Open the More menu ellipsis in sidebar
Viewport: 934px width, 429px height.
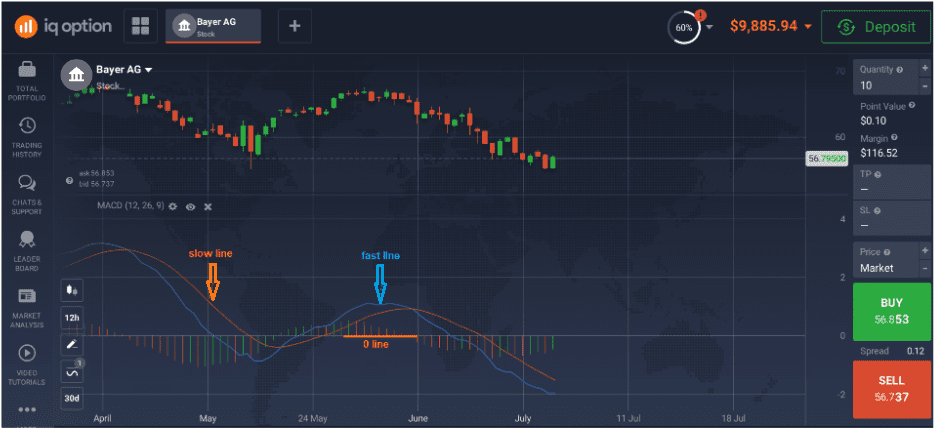27,409
